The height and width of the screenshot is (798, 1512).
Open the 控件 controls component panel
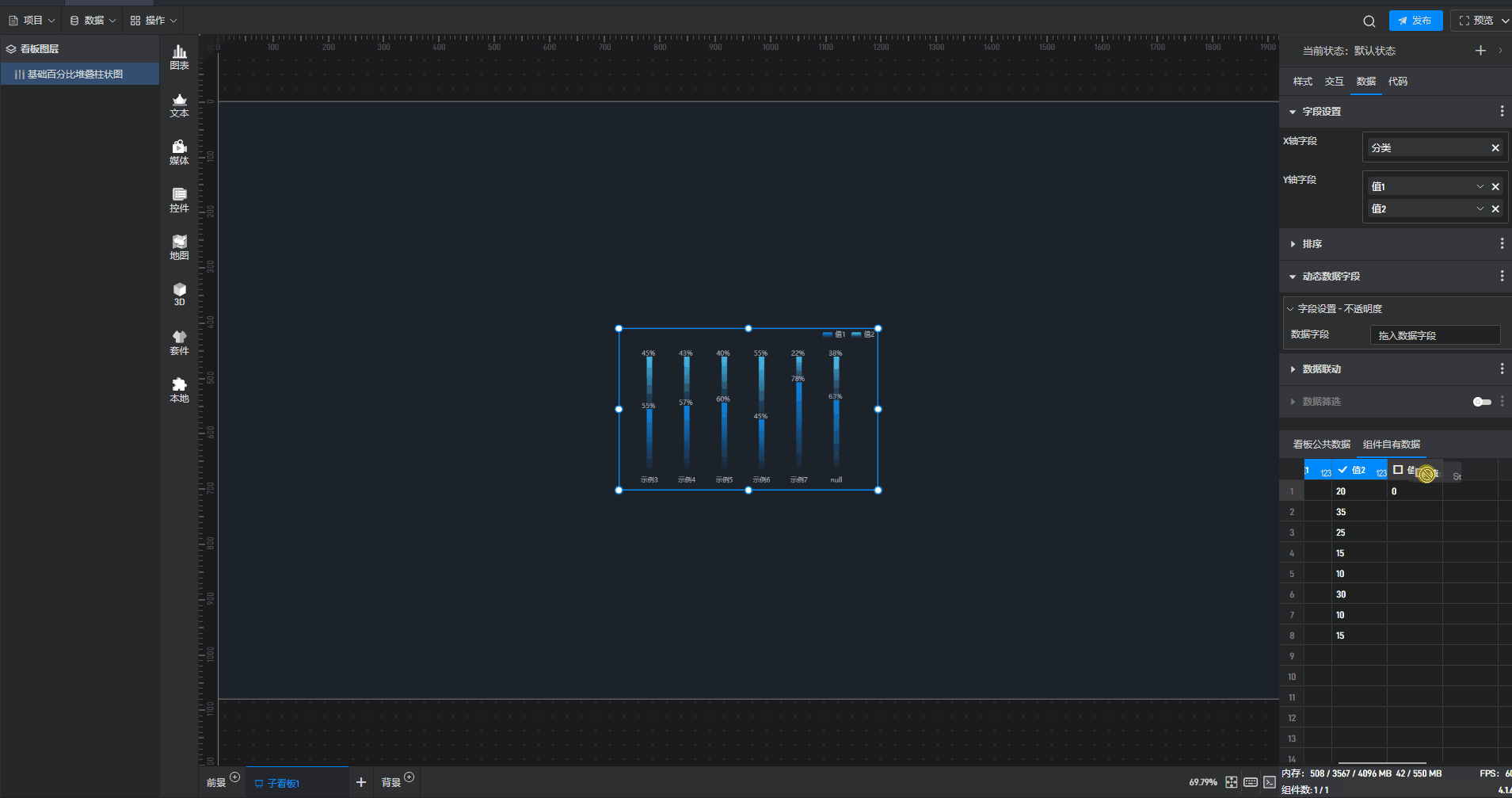(x=180, y=200)
